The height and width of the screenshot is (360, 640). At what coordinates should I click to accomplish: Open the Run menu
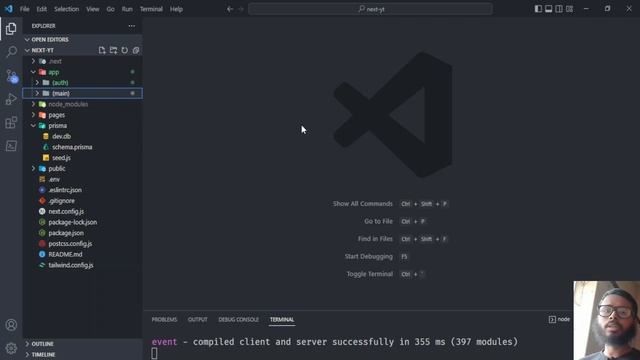click(127, 9)
